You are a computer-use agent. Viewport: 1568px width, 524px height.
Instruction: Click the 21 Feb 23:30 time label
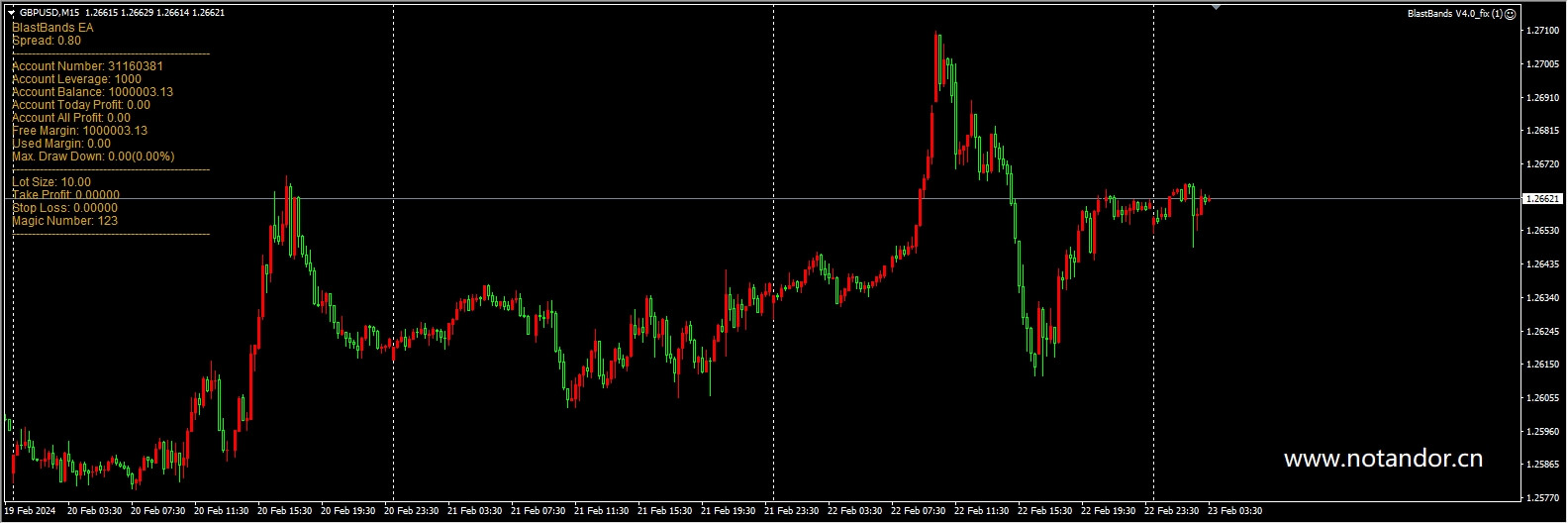click(x=792, y=511)
